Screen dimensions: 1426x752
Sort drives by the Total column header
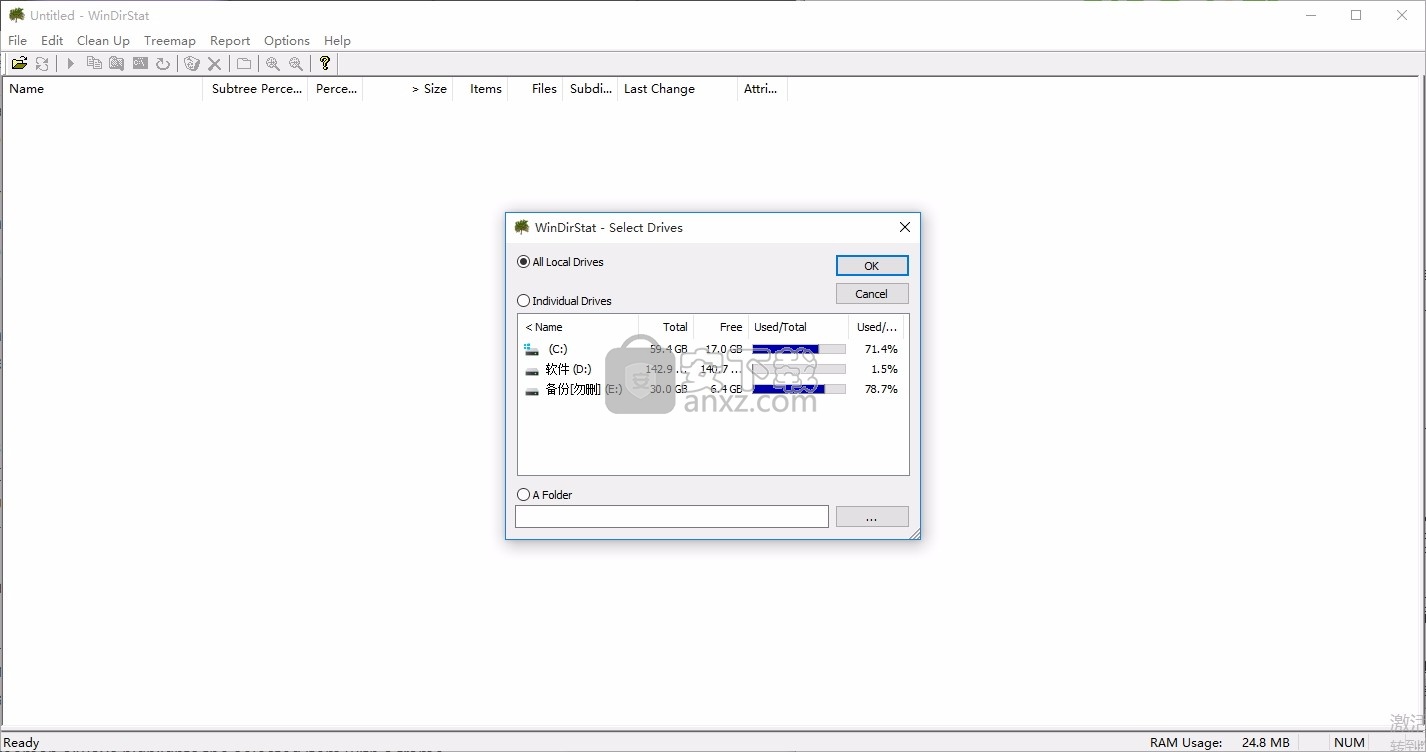click(x=666, y=327)
